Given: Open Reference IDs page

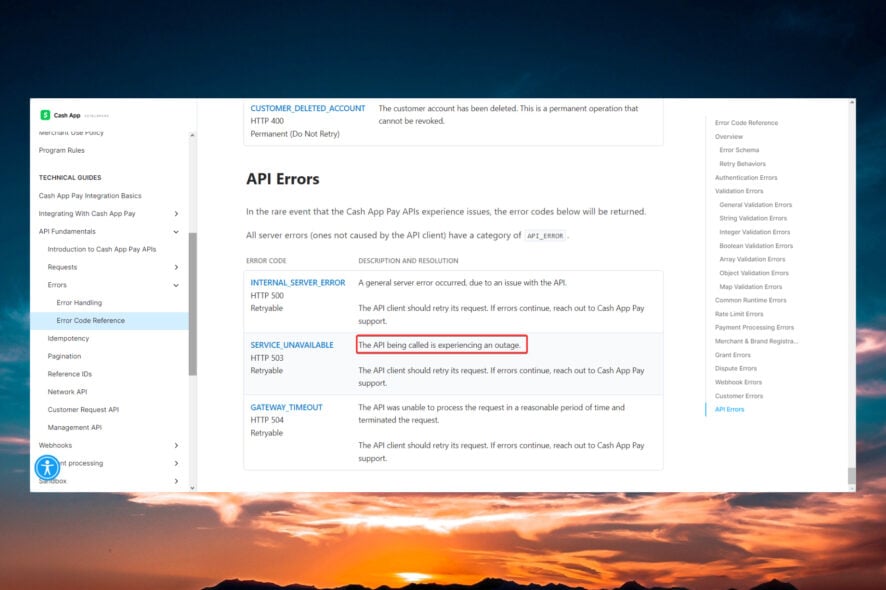Looking at the screenshot, I should 70,374.
